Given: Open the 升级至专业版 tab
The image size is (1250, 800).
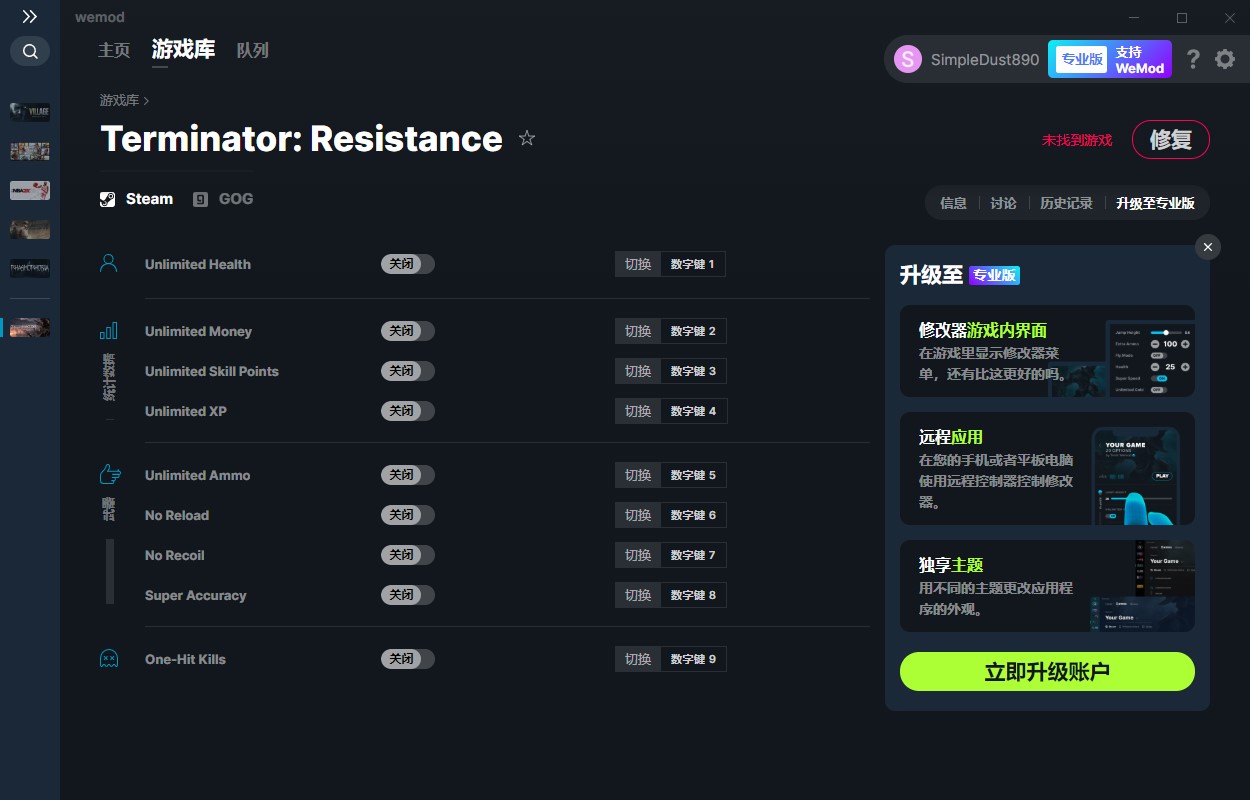Looking at the screenshot, I should point(1155,203).
